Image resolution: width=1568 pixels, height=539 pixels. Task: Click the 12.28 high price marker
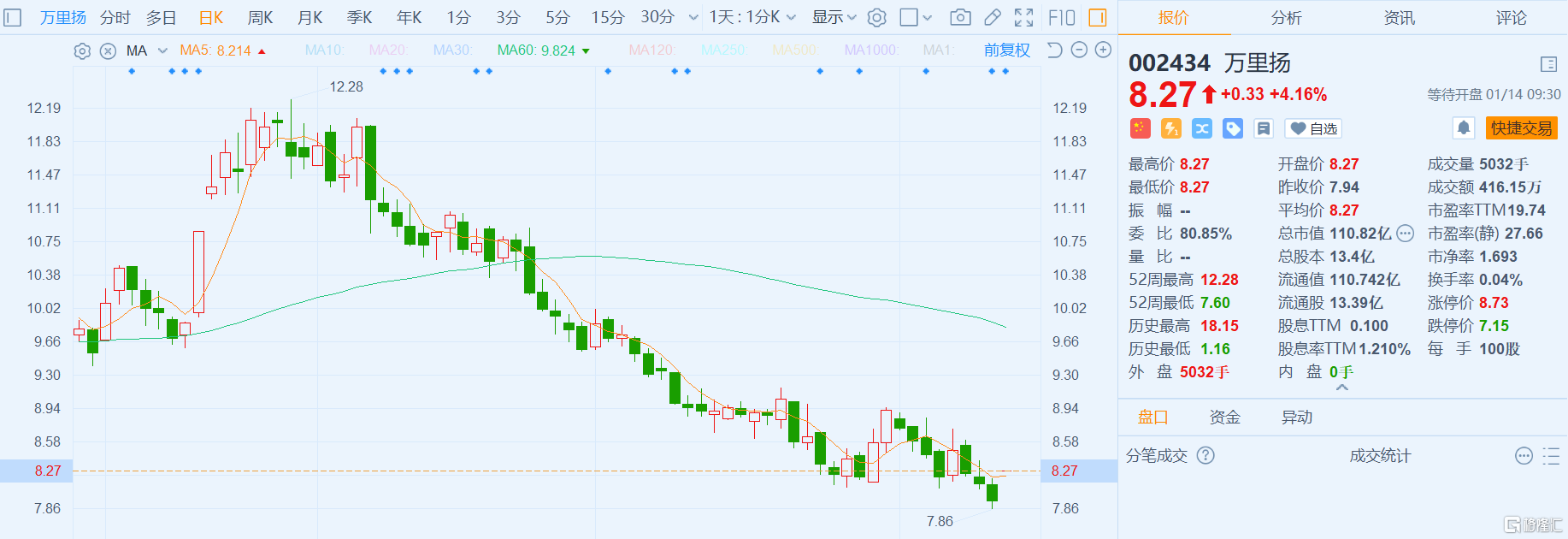(346, 86)
